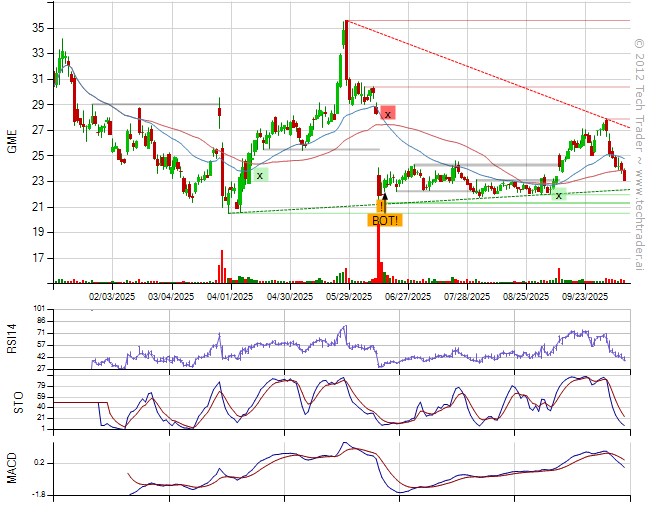Click the green x marker near 09/23/2025
657x514 pixels.
tap(559, 195)
